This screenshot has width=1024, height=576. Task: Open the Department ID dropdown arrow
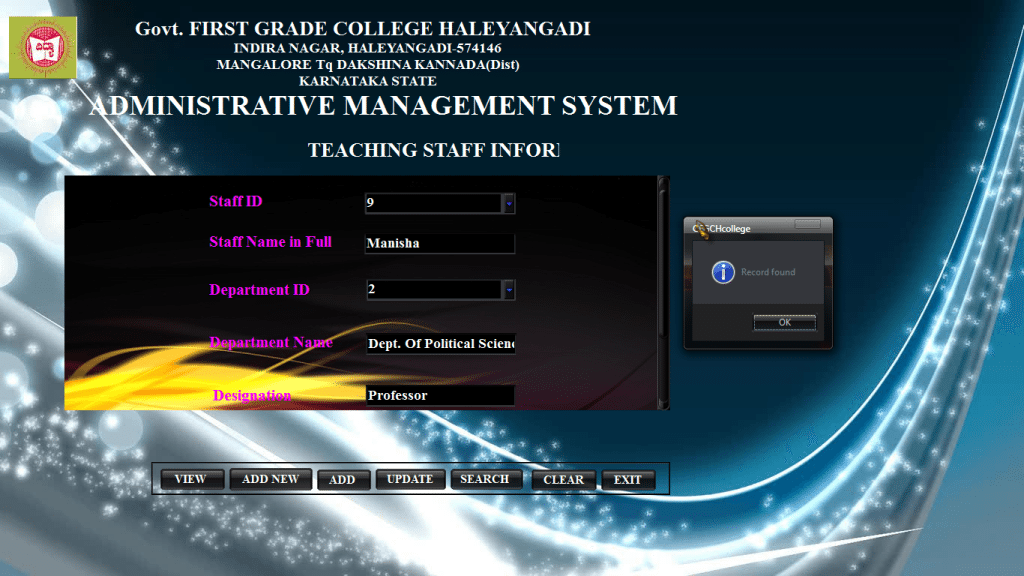(x=508, y=289)
